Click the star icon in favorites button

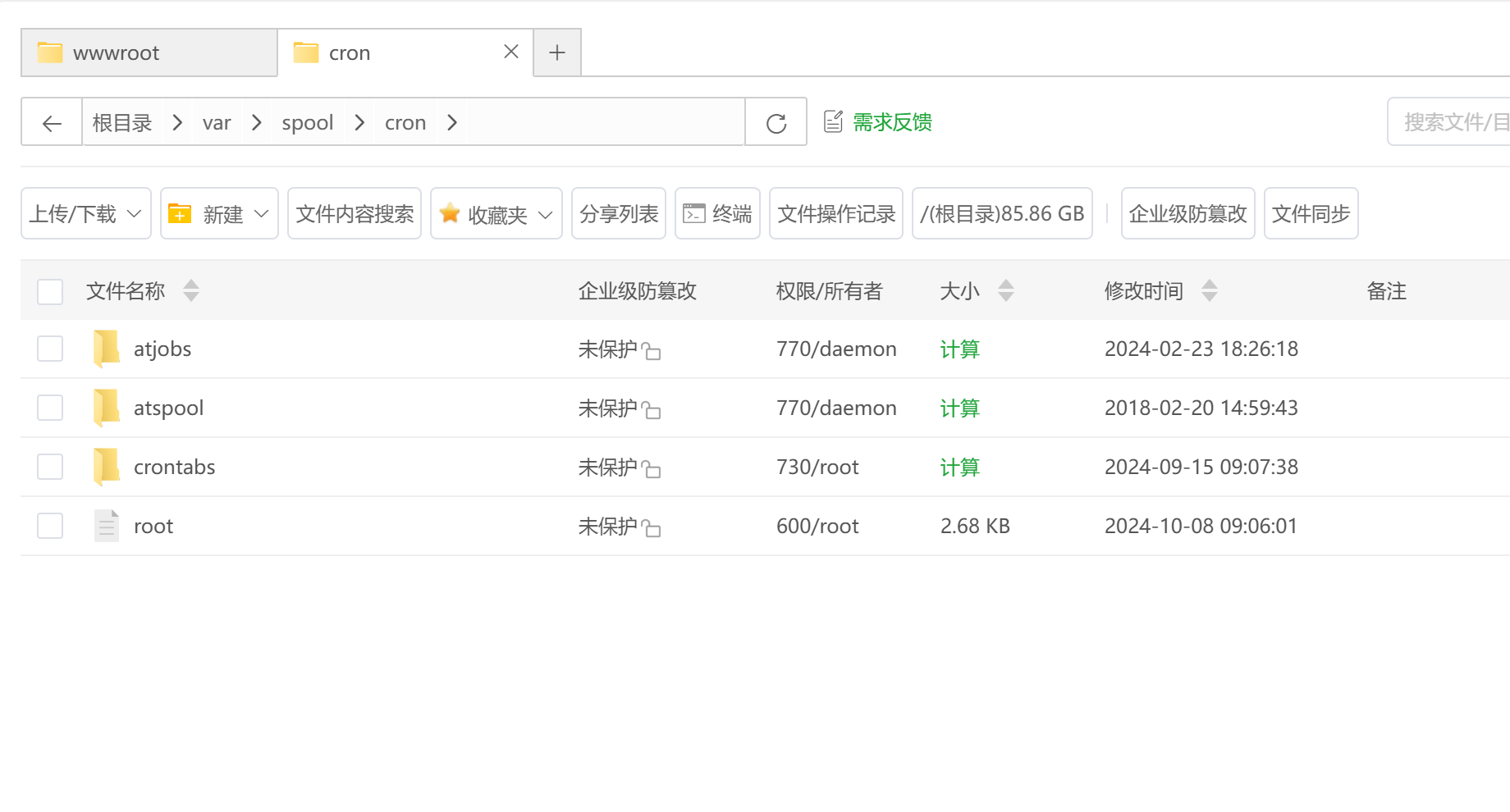pos(450,213)
